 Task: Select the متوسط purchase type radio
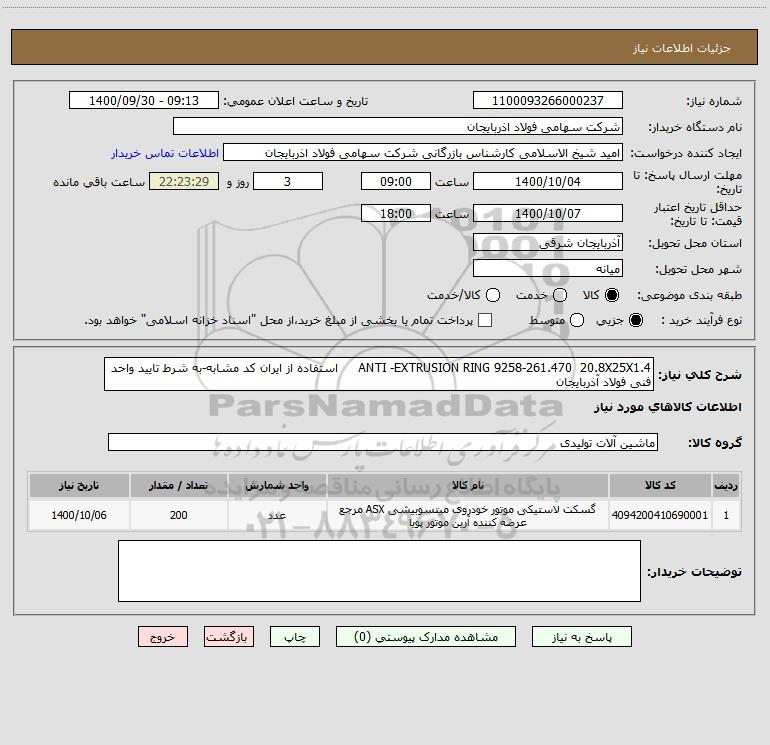[x=577, y=320]
